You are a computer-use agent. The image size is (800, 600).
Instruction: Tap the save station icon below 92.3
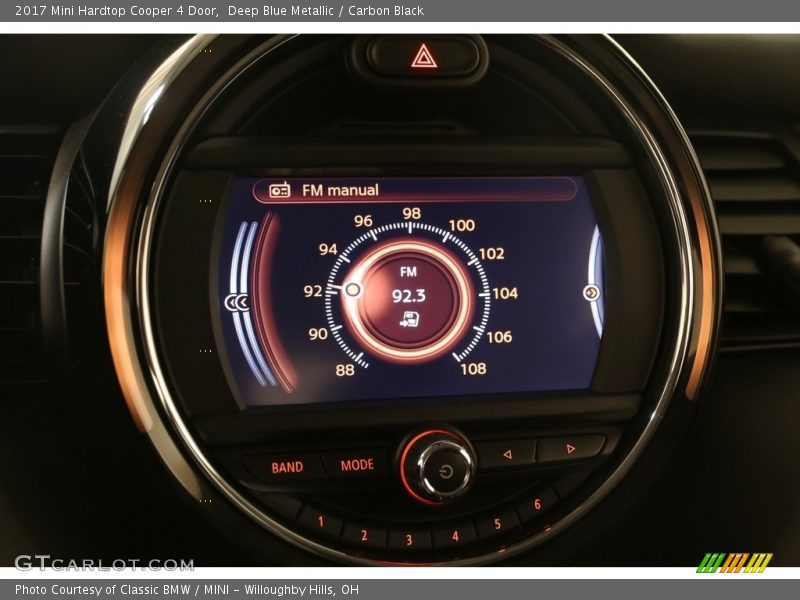(409, 320)
